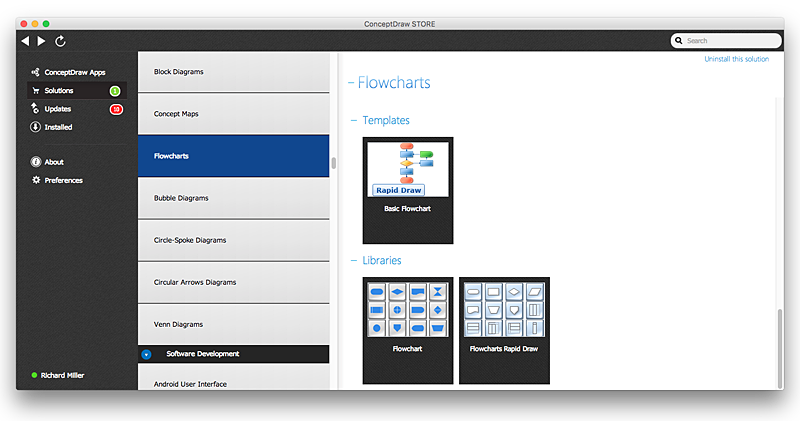Click the Installed download icon
Screen dimensions: 800x421
[x=35, y=127]
